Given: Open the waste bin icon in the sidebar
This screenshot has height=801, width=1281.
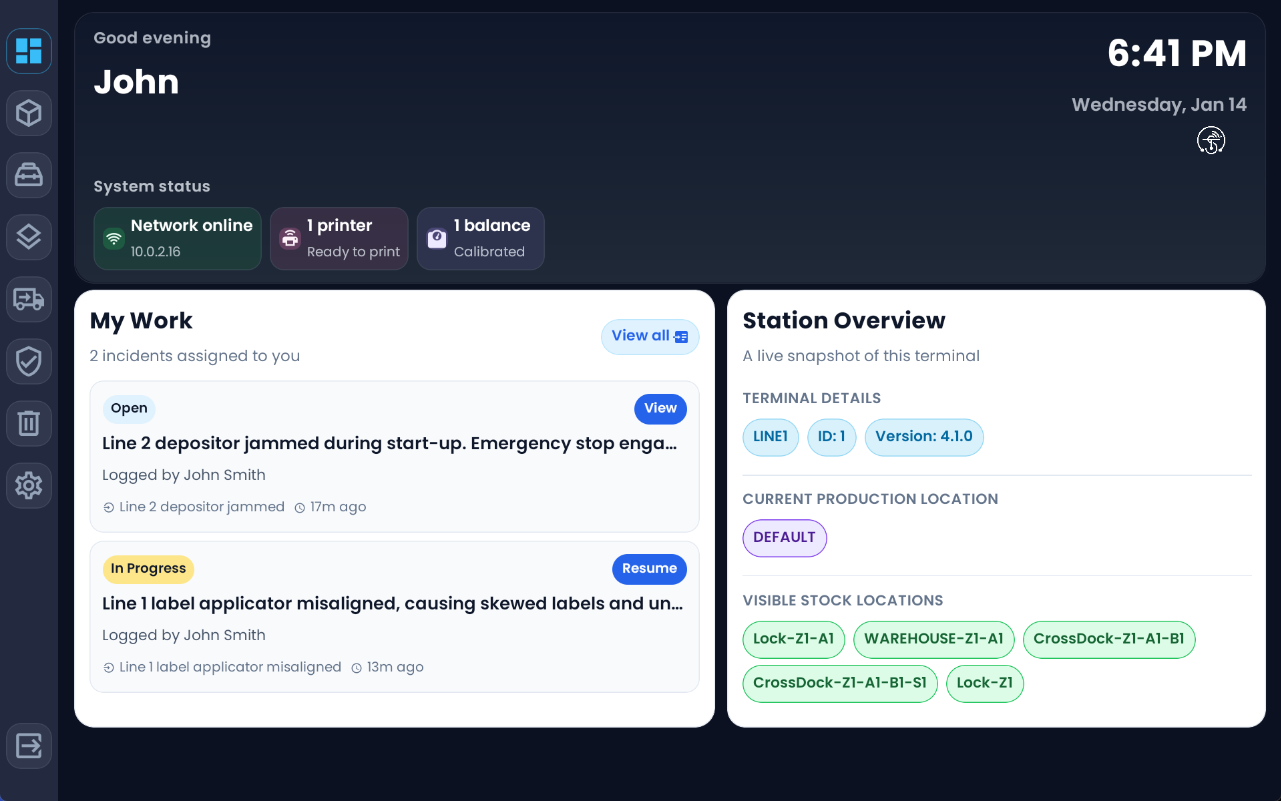Looking at the screenshot, I should (x=28, y=423).
